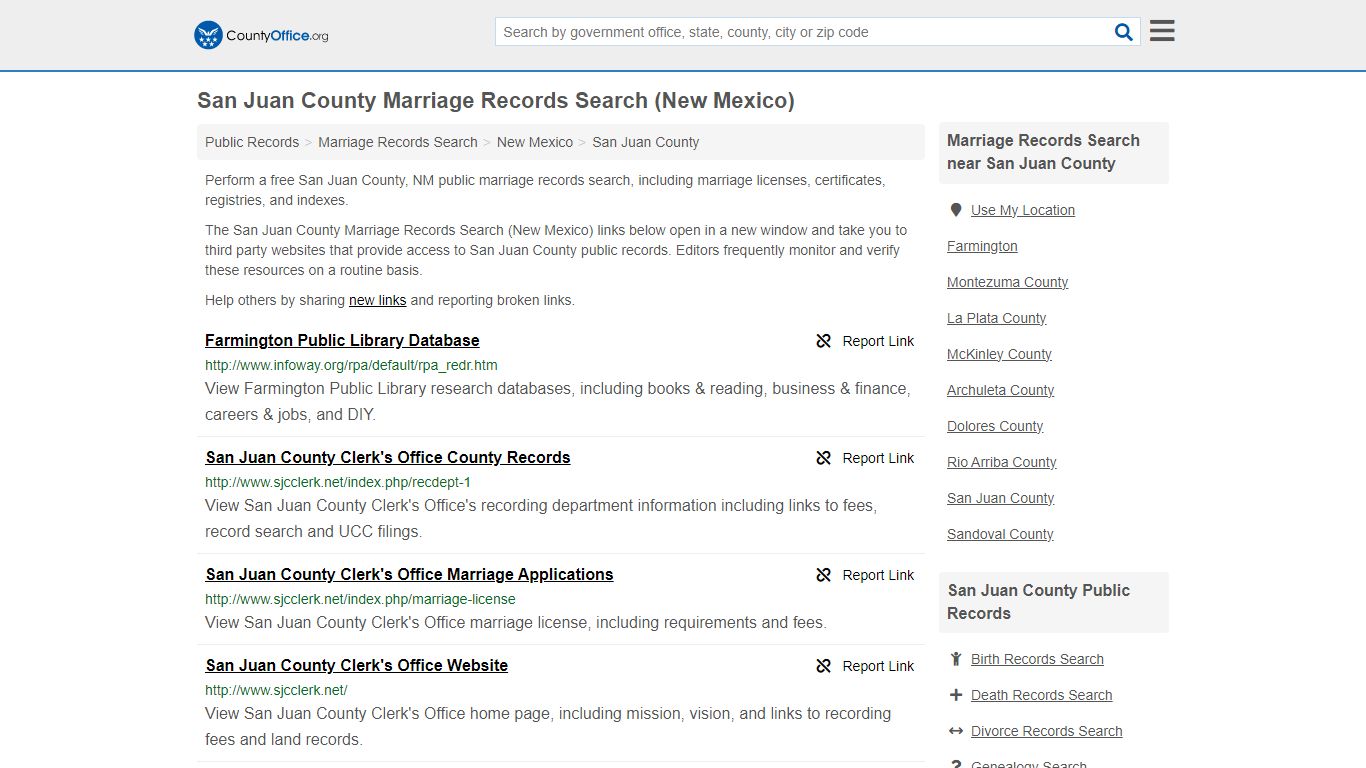The width and height of the screenshot is (1366, 768).
Task: Open the hamburger menu icon
Action: point(1162,31)
